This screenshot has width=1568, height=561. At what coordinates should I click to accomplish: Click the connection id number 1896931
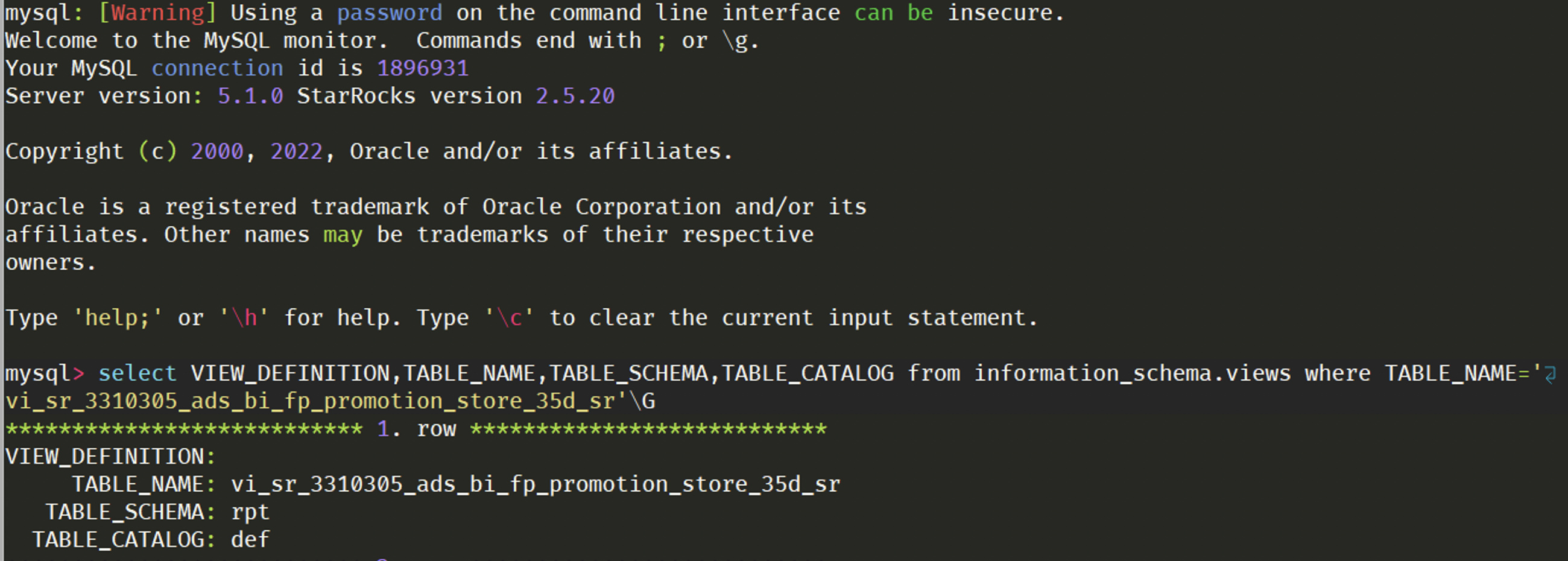[x=423, y=68]
